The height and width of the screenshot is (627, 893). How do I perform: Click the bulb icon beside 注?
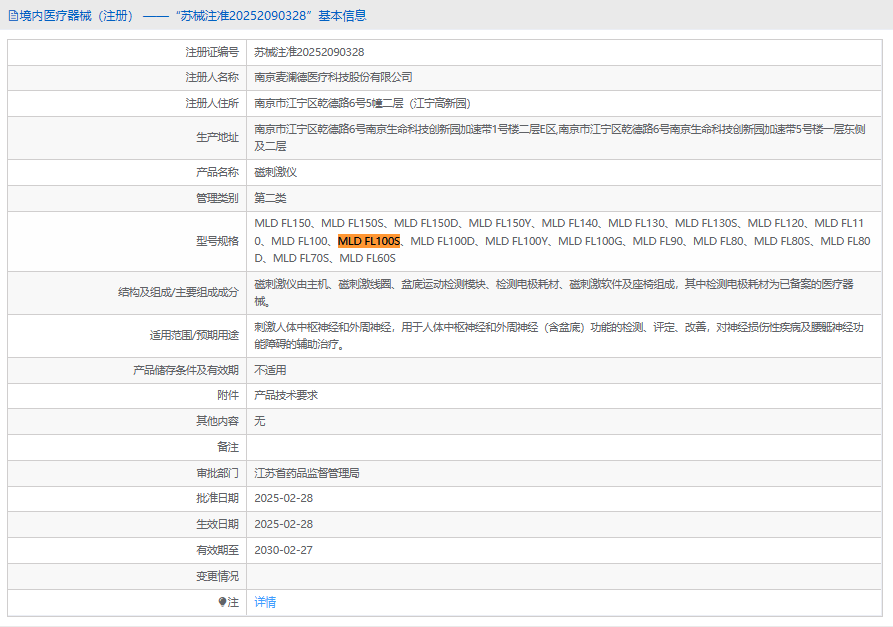[222, 602]
